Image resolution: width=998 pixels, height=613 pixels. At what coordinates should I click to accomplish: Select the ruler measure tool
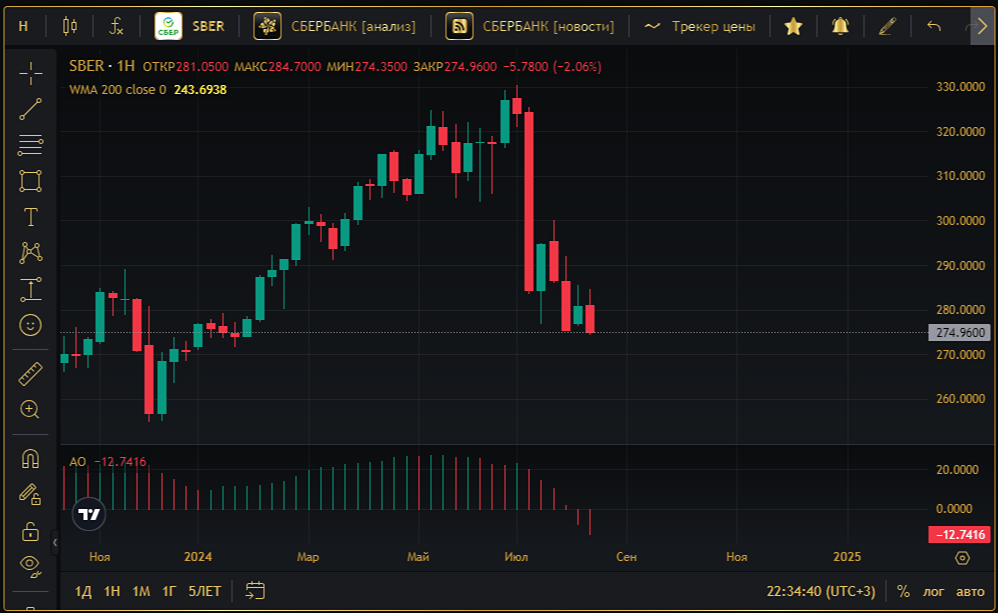(x=31, y=374)
